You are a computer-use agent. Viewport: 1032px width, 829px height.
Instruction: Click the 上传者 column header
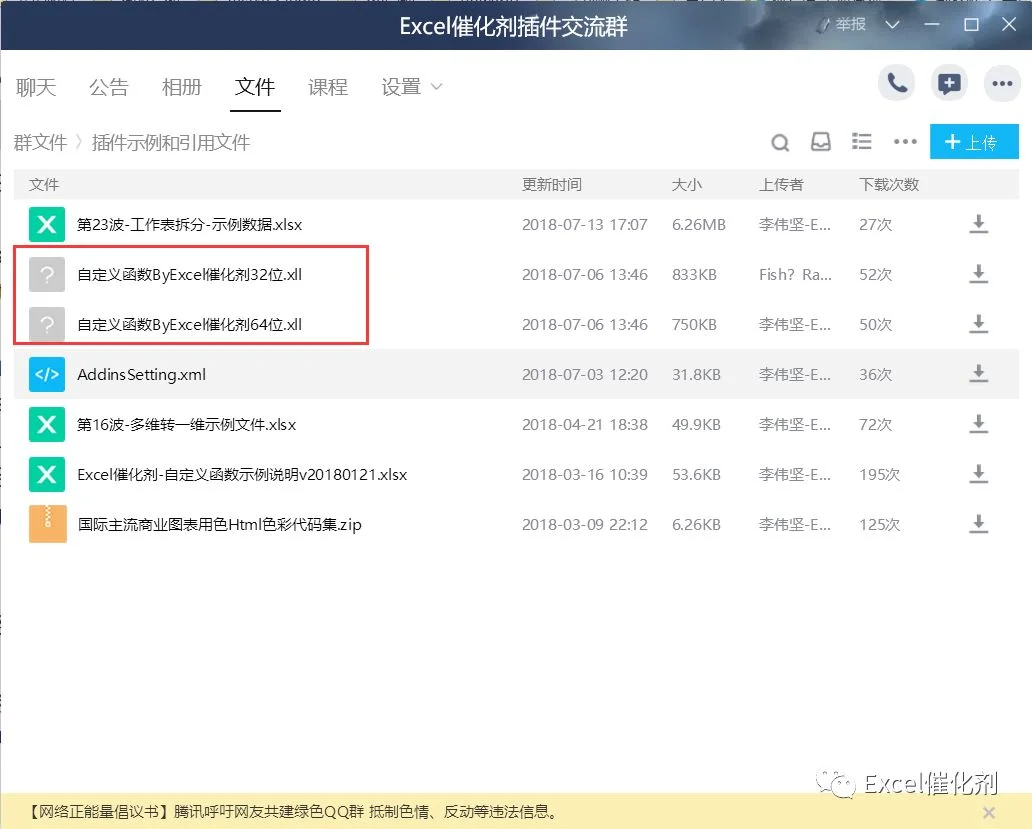(781, 185)
